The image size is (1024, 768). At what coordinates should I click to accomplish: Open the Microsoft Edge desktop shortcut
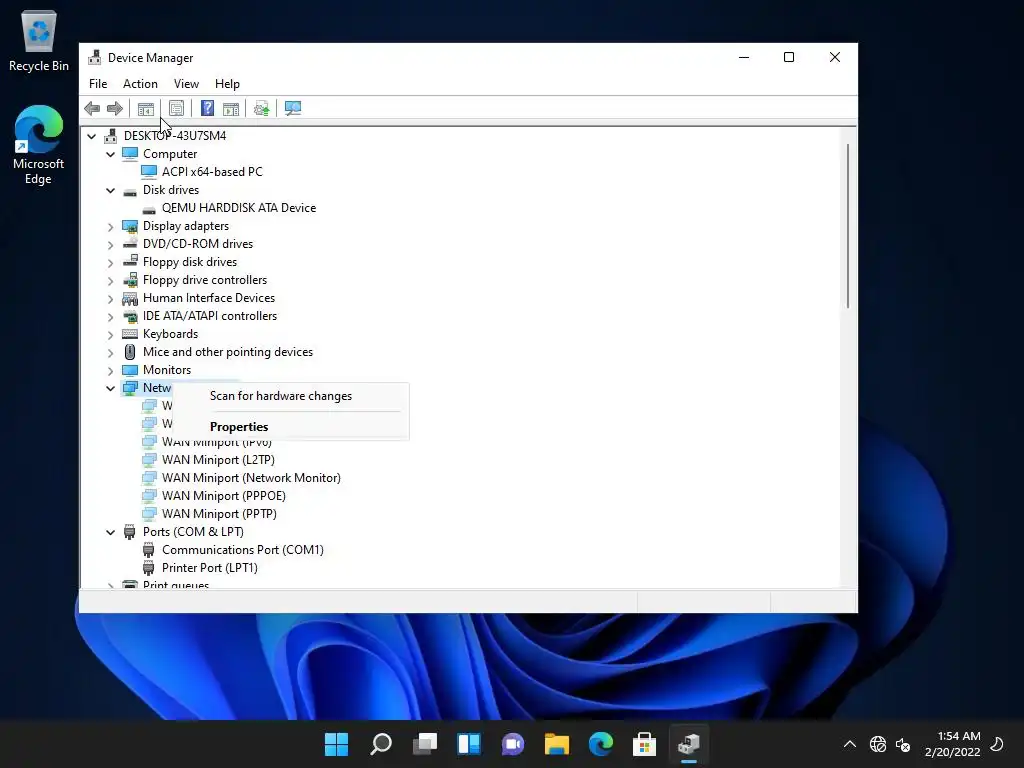[x=39, y=145]
